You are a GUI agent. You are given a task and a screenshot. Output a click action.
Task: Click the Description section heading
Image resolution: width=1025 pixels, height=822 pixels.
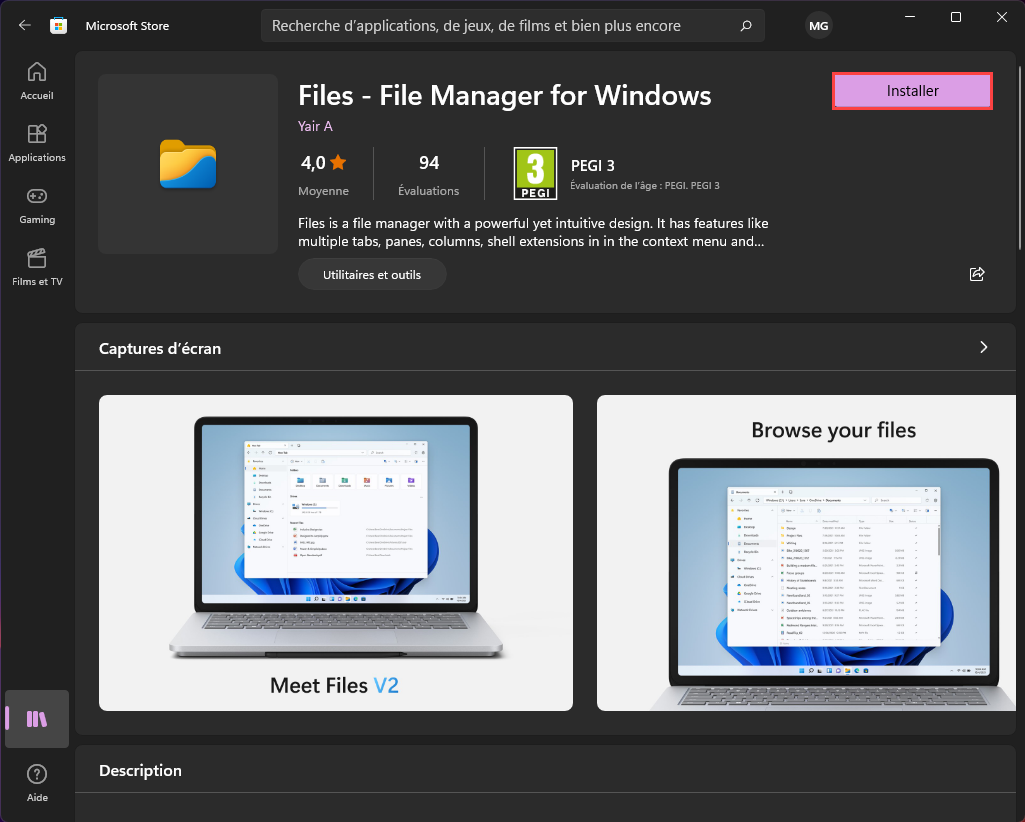point(141,770)
